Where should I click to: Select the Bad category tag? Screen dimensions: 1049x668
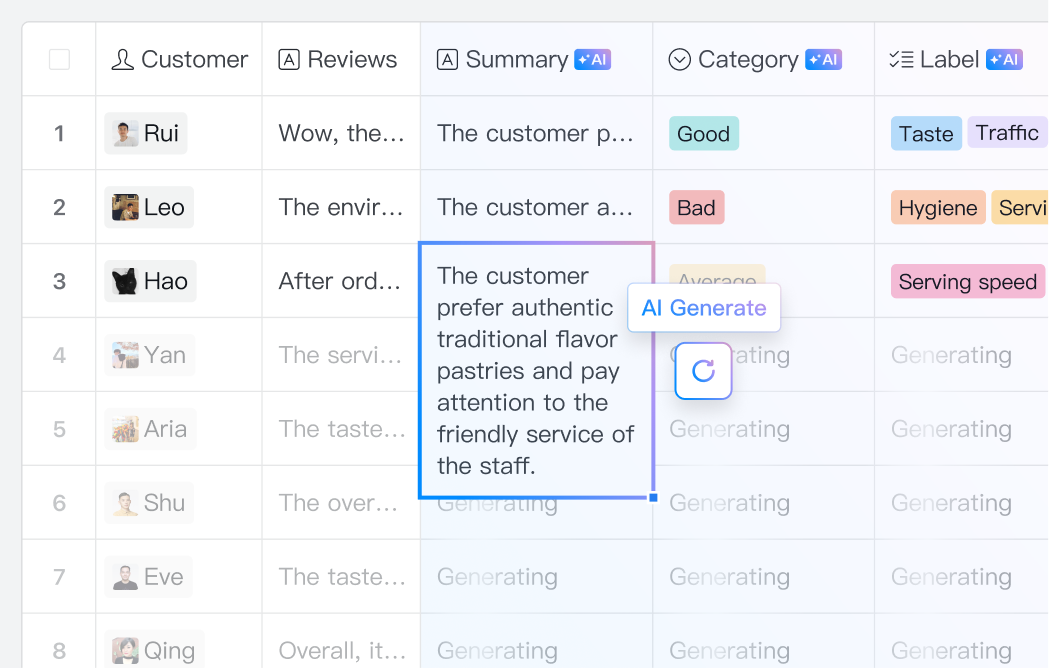point(696,208)
